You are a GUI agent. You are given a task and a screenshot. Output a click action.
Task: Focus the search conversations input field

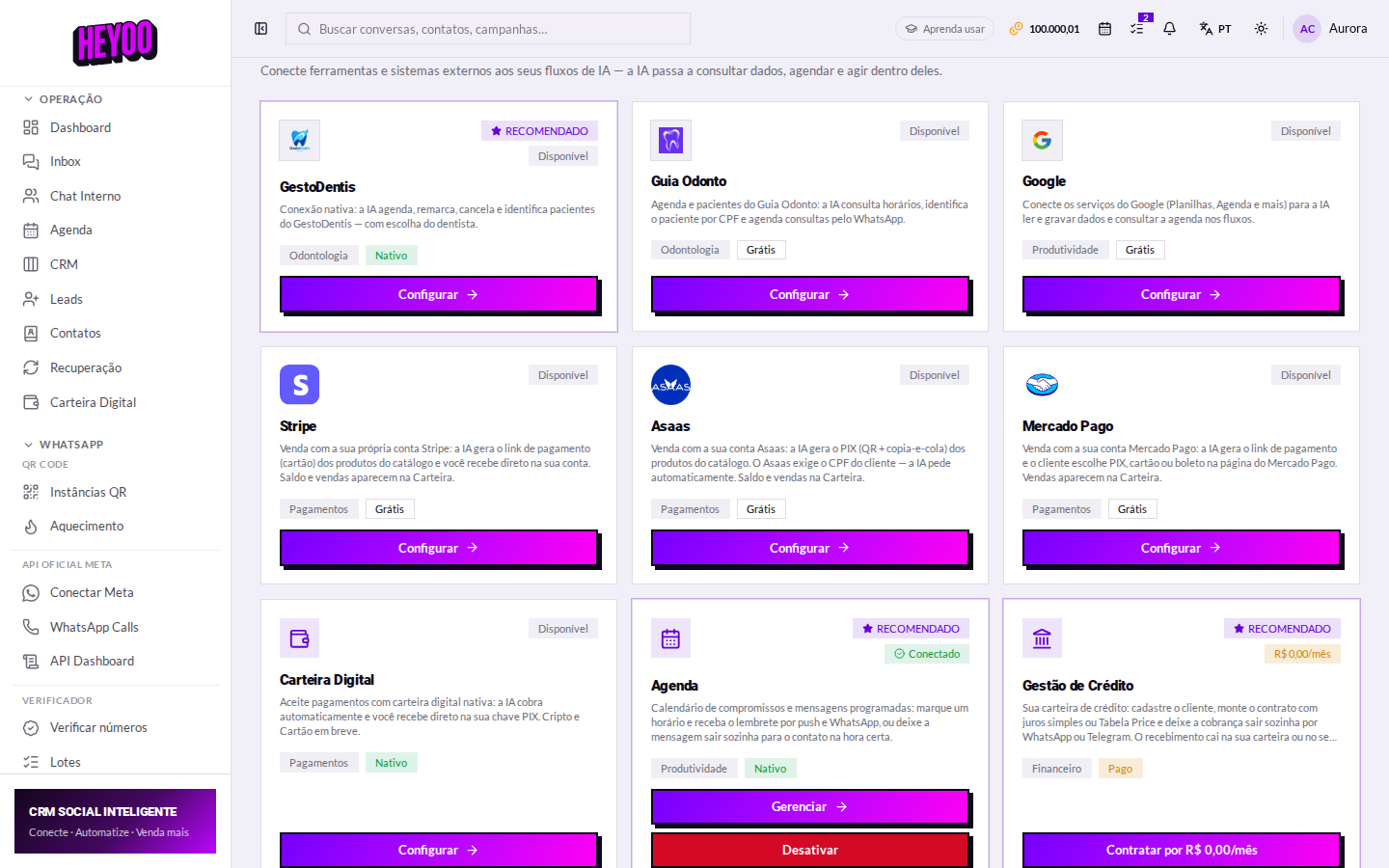(488, 29)
